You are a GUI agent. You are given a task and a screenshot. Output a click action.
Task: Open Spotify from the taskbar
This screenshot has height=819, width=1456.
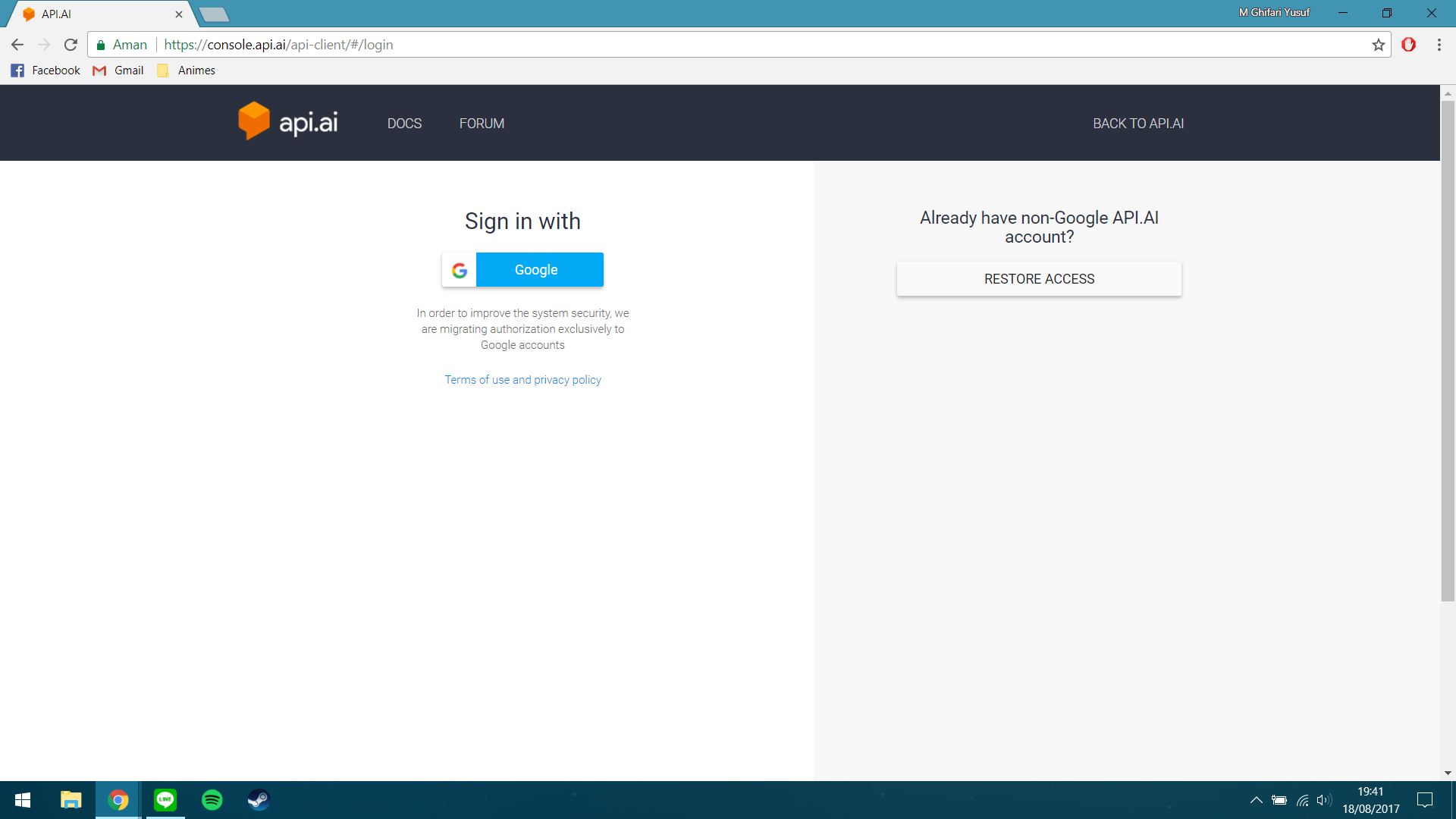pyautogui.click(x=212, y=799)
